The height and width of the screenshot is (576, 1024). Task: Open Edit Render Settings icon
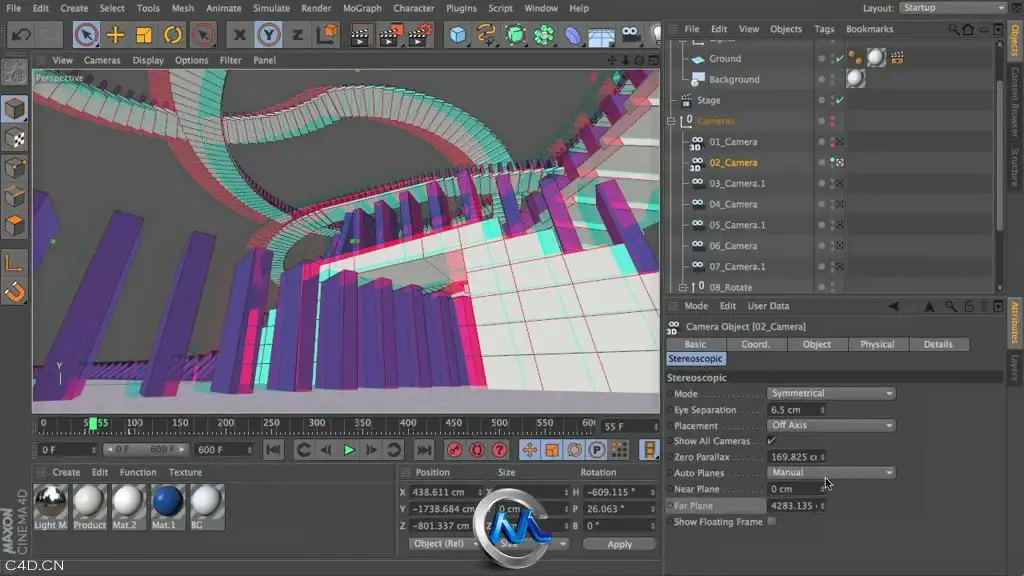click(x=419, y=35)
